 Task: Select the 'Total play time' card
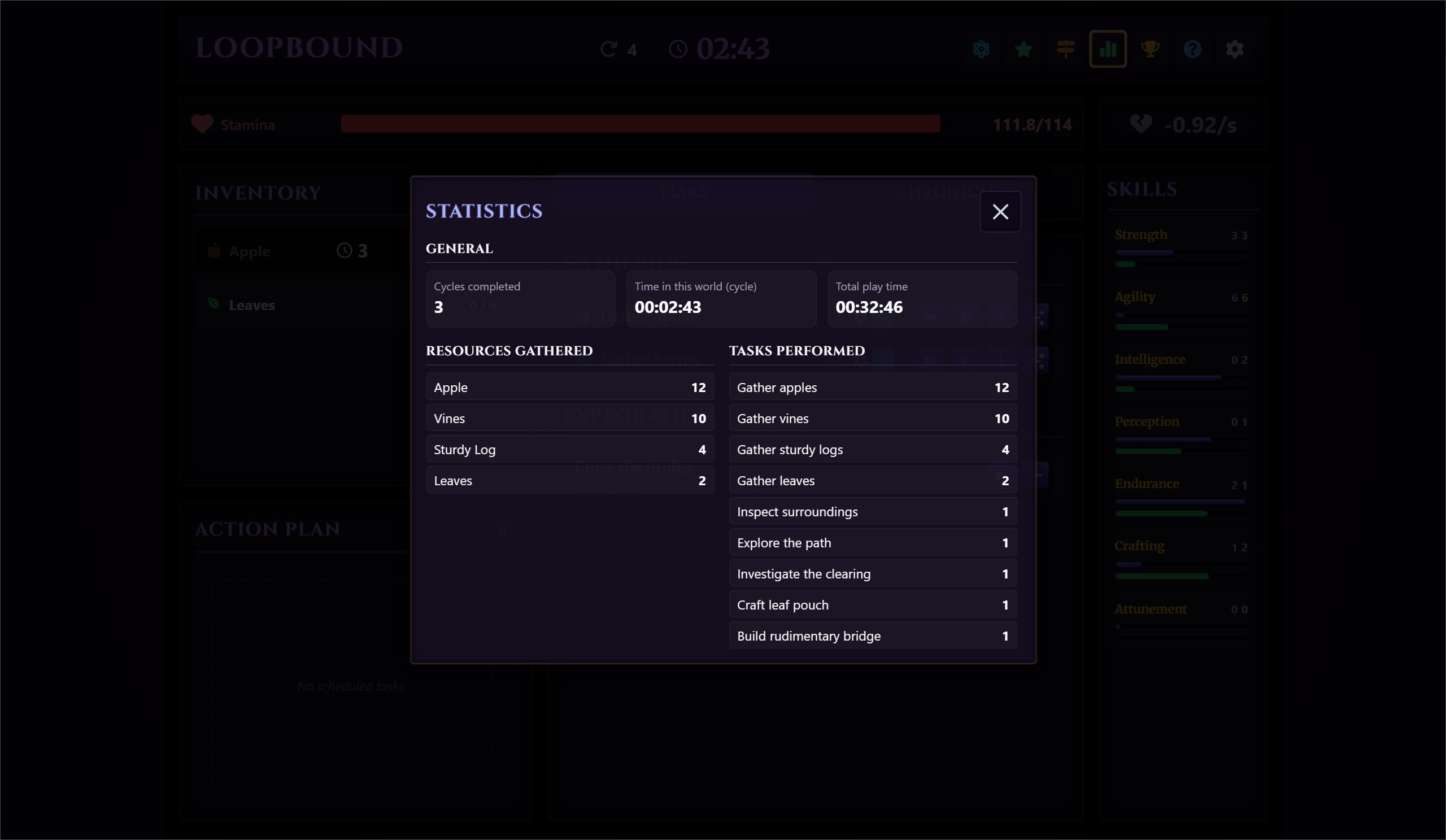click(922, 299)
